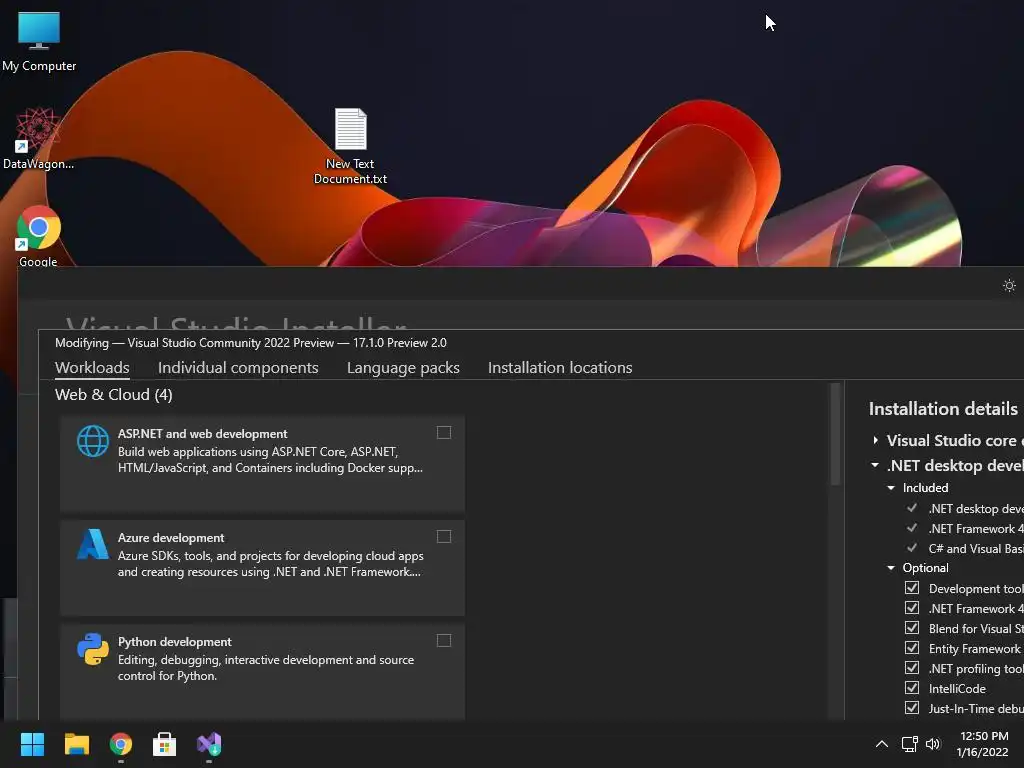Click the Installation details heading
This screenshot has height=768, width=1024.
click(943, 409)
